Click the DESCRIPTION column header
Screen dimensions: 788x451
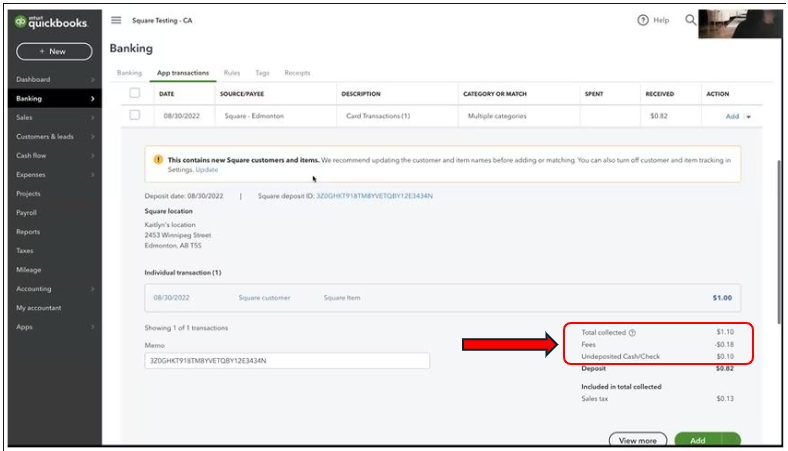tap(361, 94)
